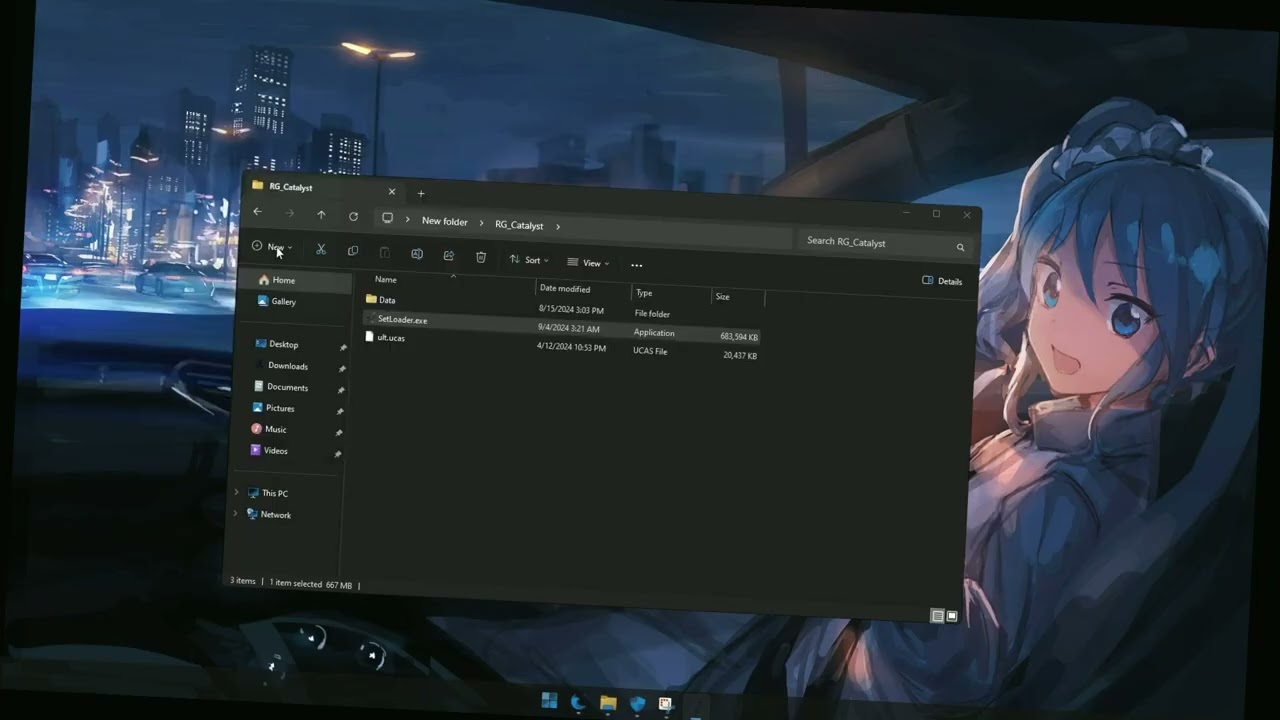1280x720 pixels.
Task: Select the Data folder name
Action: tap(387, 300)
